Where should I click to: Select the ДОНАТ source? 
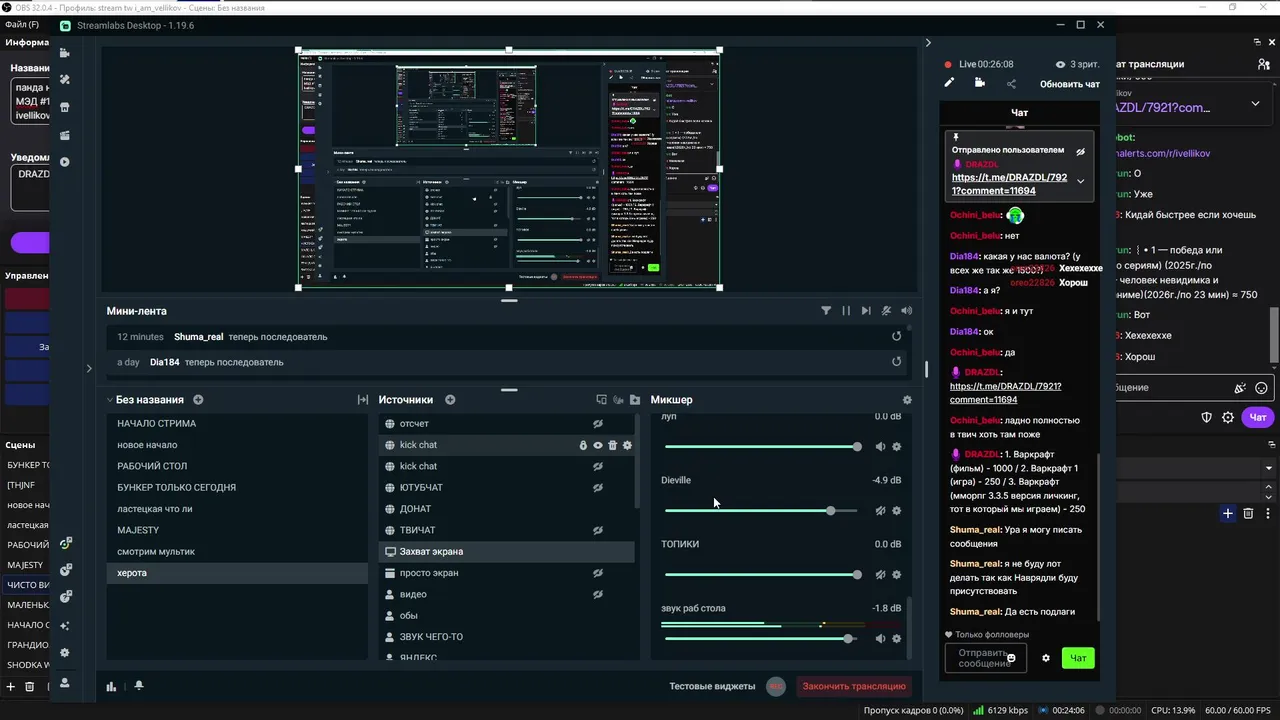[x=506, y=509]
